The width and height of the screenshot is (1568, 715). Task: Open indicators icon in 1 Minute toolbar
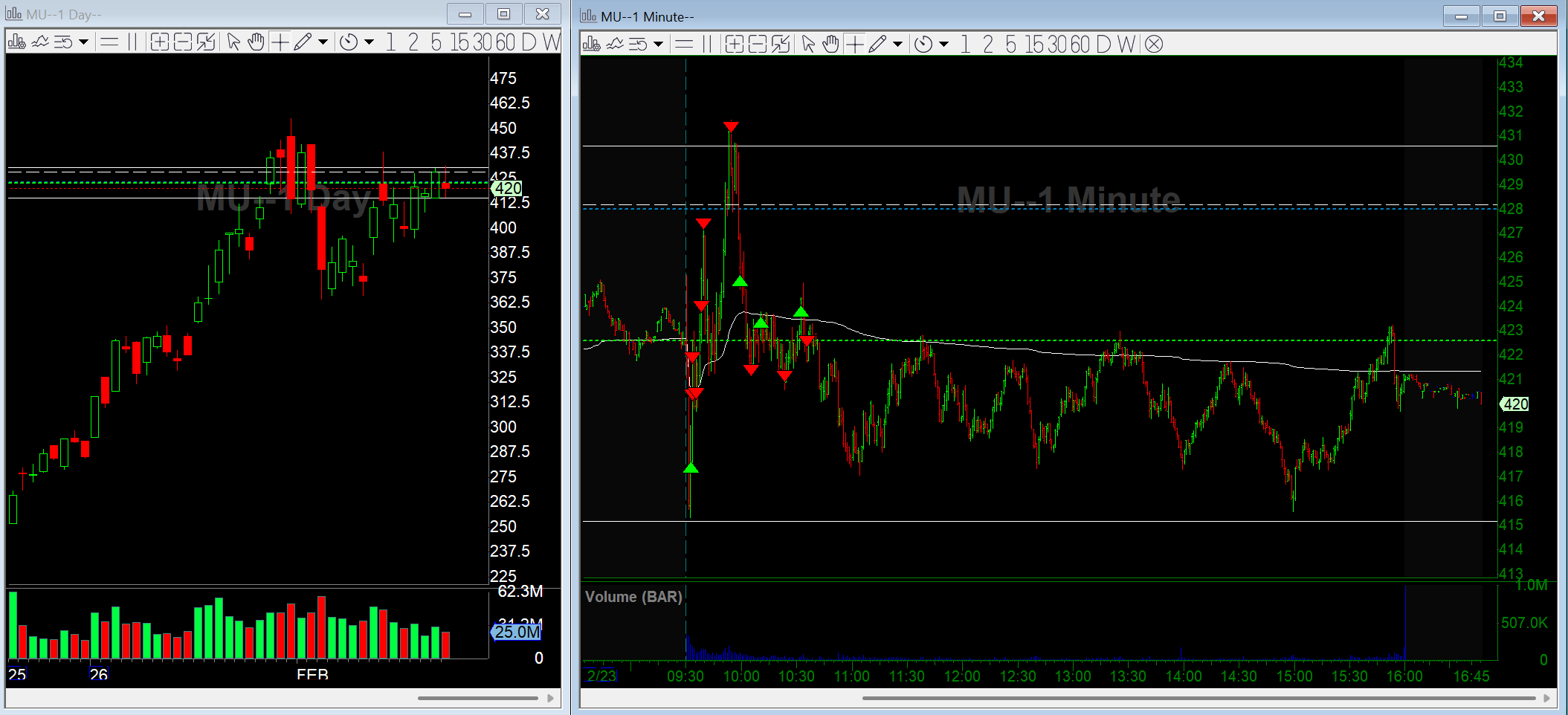tap(615, 44)
